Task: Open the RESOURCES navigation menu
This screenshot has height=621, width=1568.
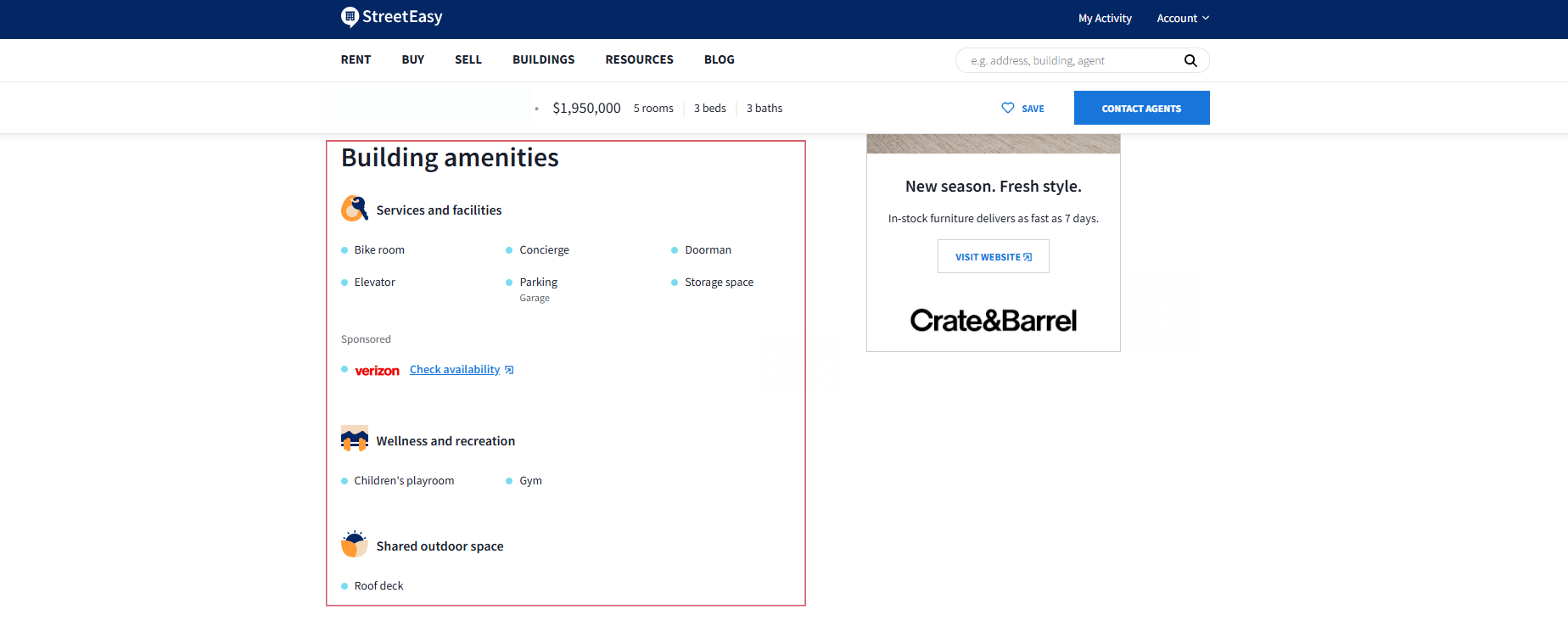Action: tap(639, 59)
